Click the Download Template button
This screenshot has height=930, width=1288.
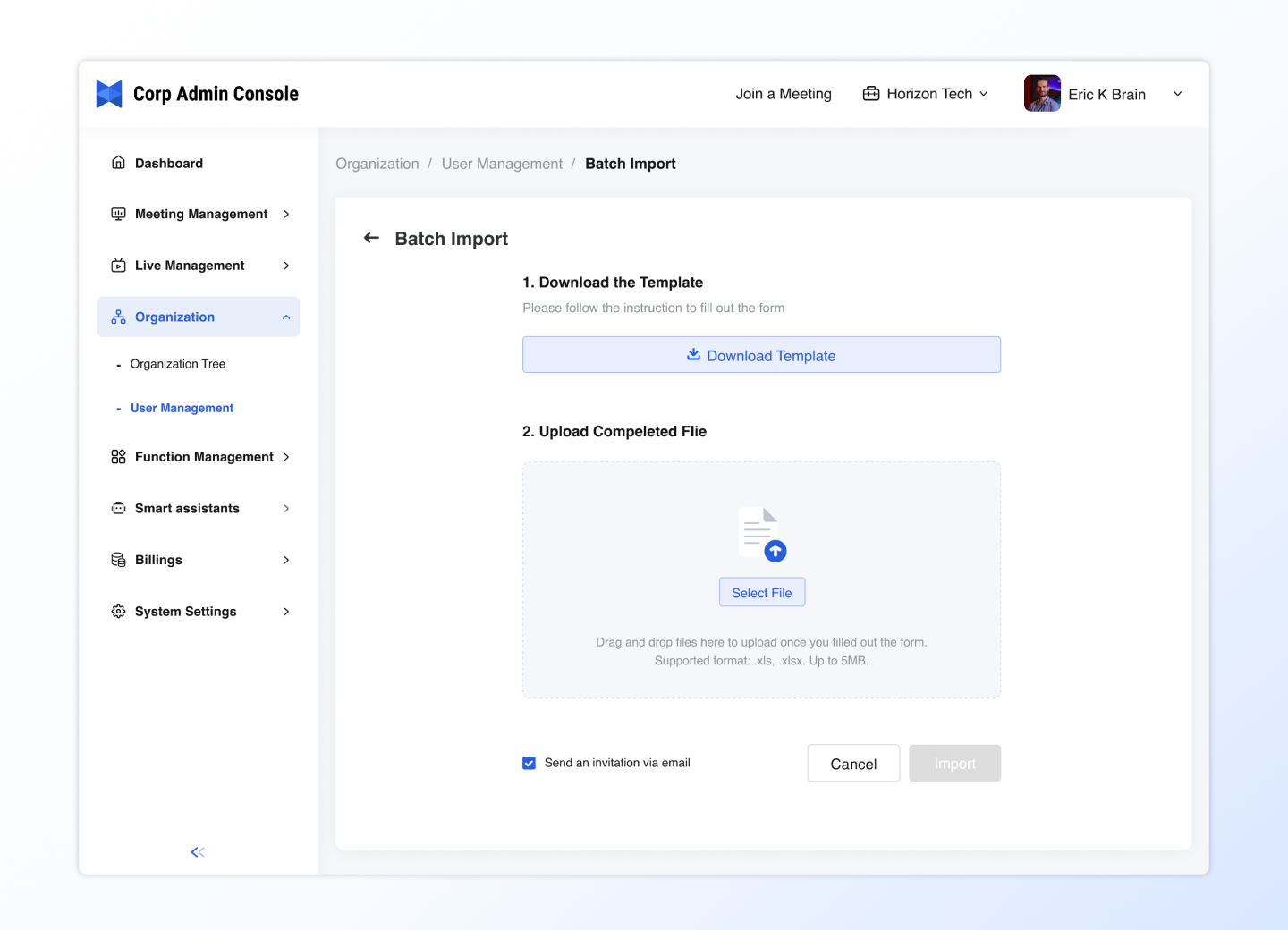(x=761, y=355)
